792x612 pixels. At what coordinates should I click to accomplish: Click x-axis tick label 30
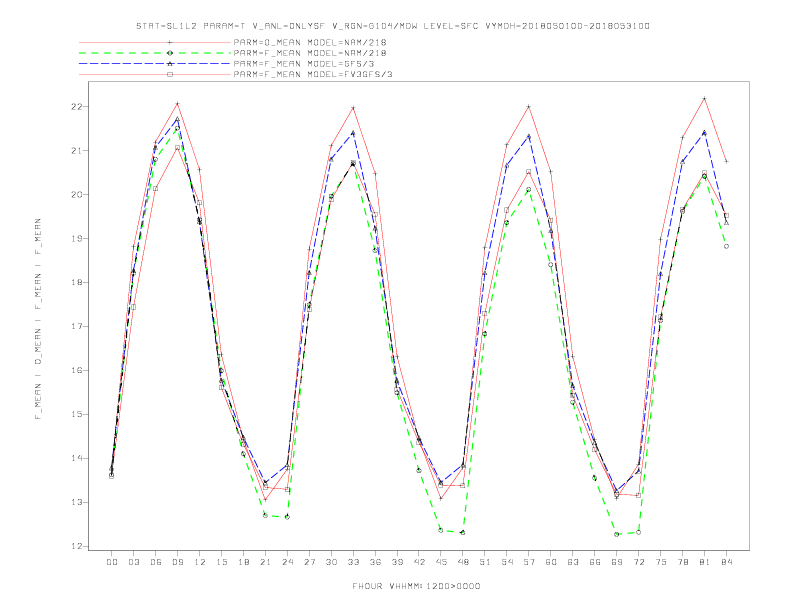331,562
